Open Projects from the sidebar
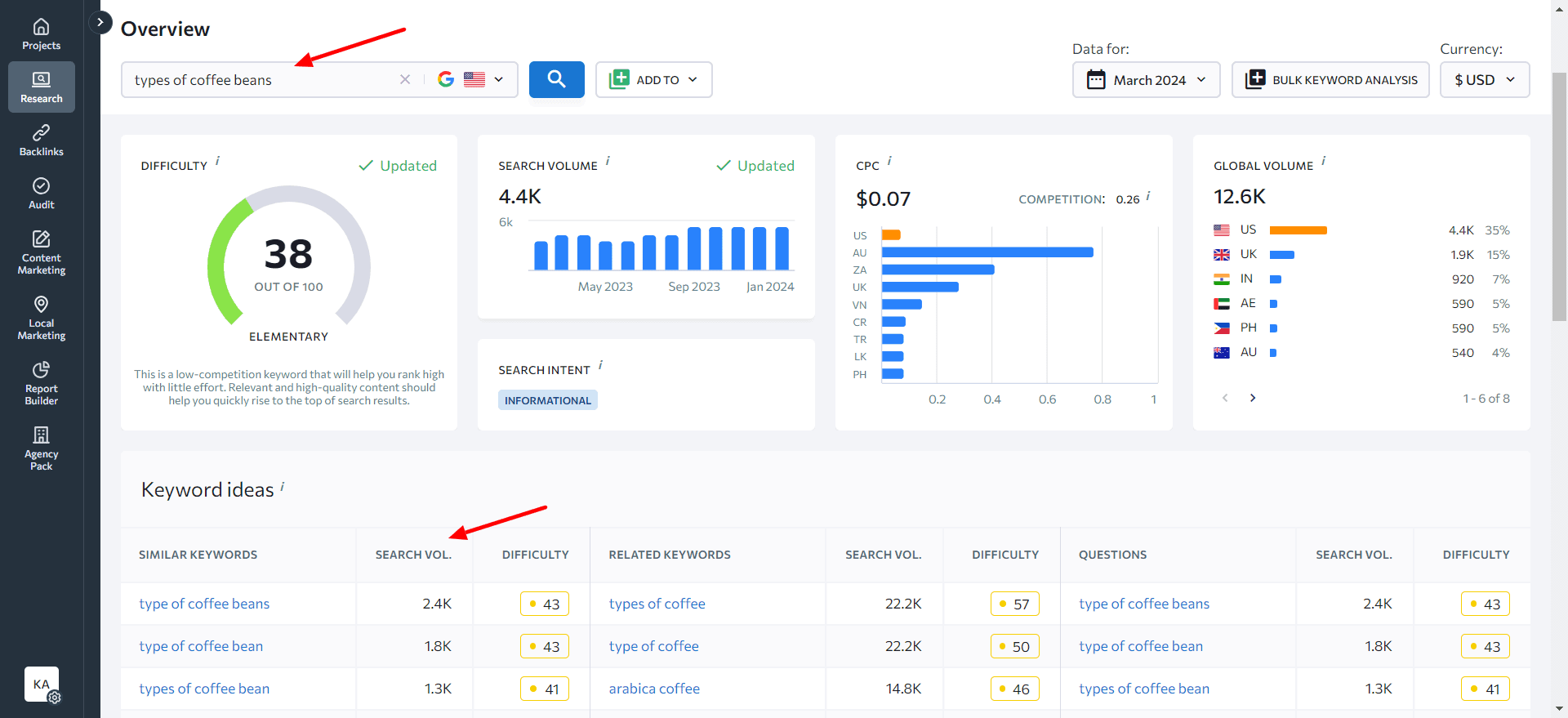The height and width of the screenshot is (718, 1568). (41, 34)
